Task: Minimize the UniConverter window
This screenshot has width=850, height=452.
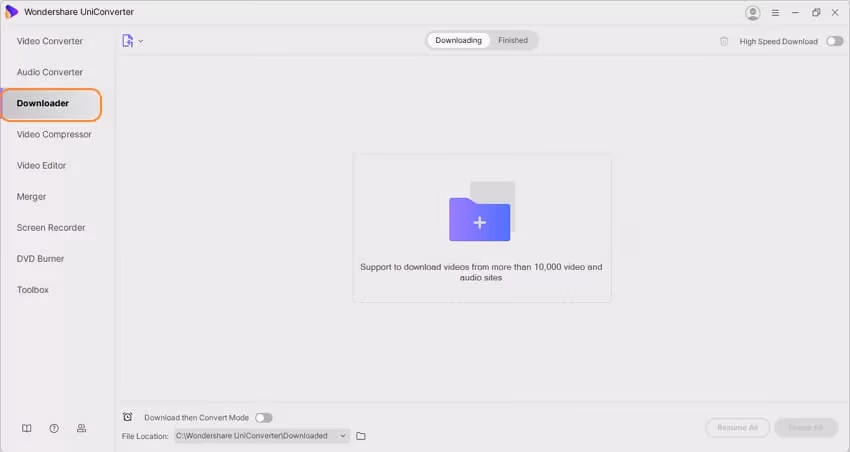Action: coord(795,12)
